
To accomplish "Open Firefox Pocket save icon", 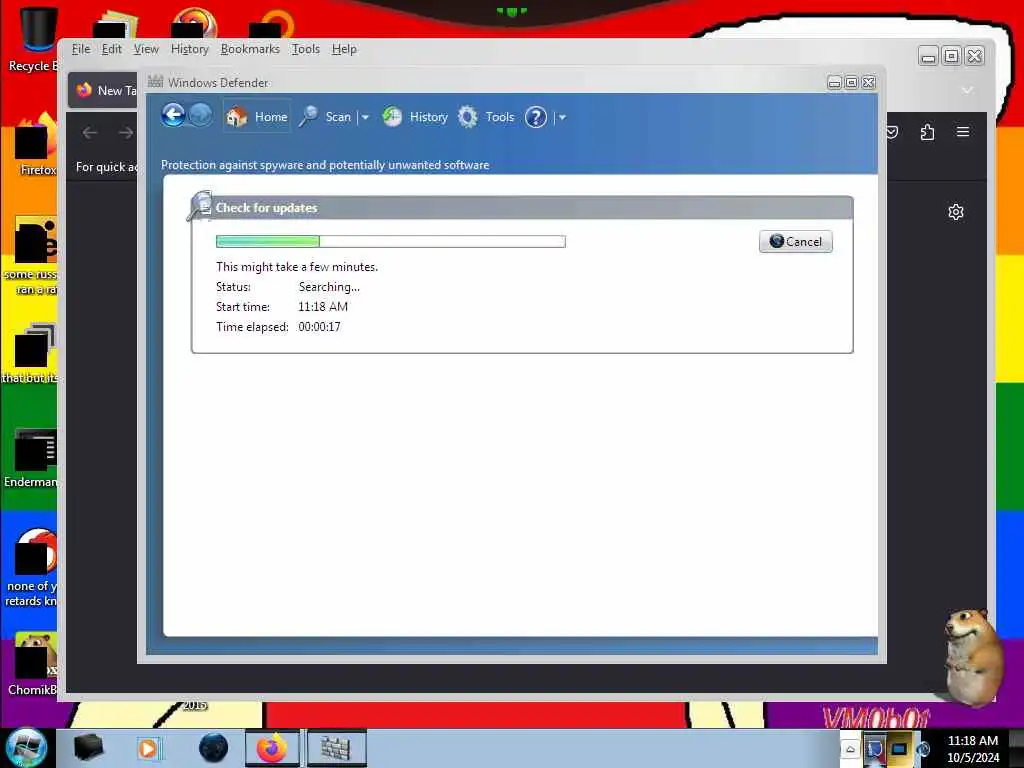I will click(892, 133).
